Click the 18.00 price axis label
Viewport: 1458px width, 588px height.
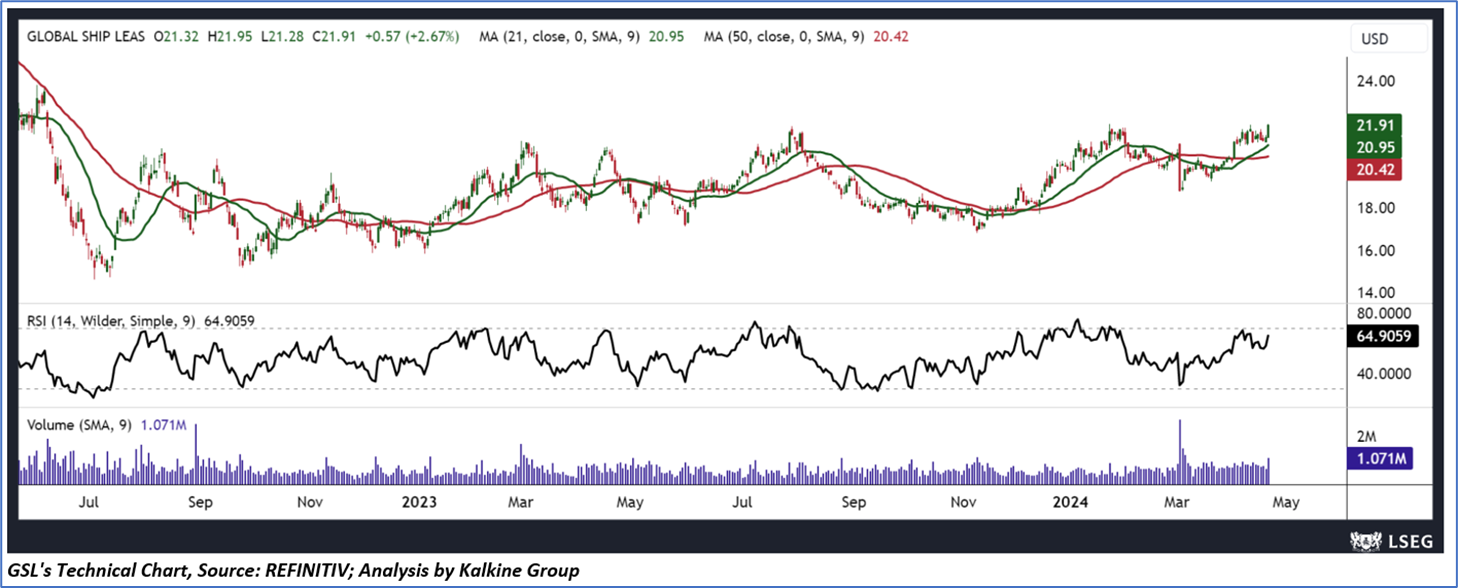point(1377,208)
